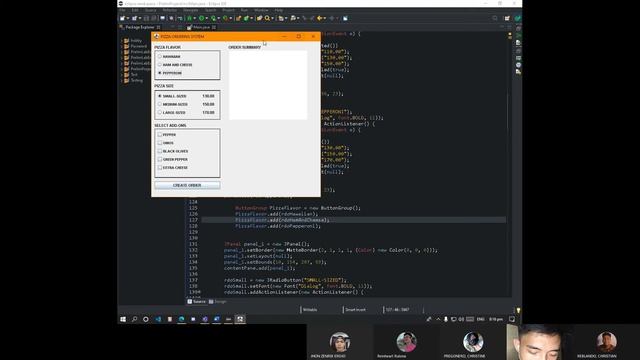The height and width of the screenshot is (360, 640).
Task: Switch to the Package Explorer tab
Action: coord(140,27)
